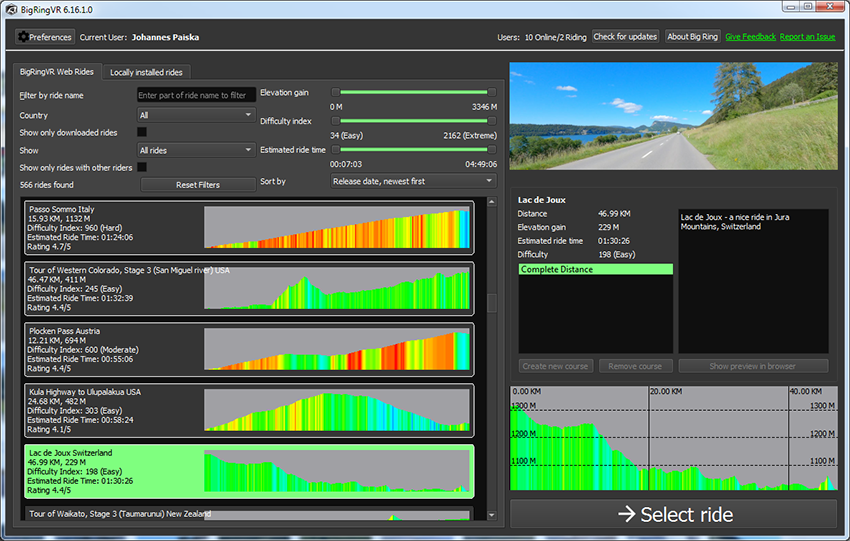The height and width of the screenshot is (541, 850).
Task: Click Create new course button
Action: click(556, 366)
